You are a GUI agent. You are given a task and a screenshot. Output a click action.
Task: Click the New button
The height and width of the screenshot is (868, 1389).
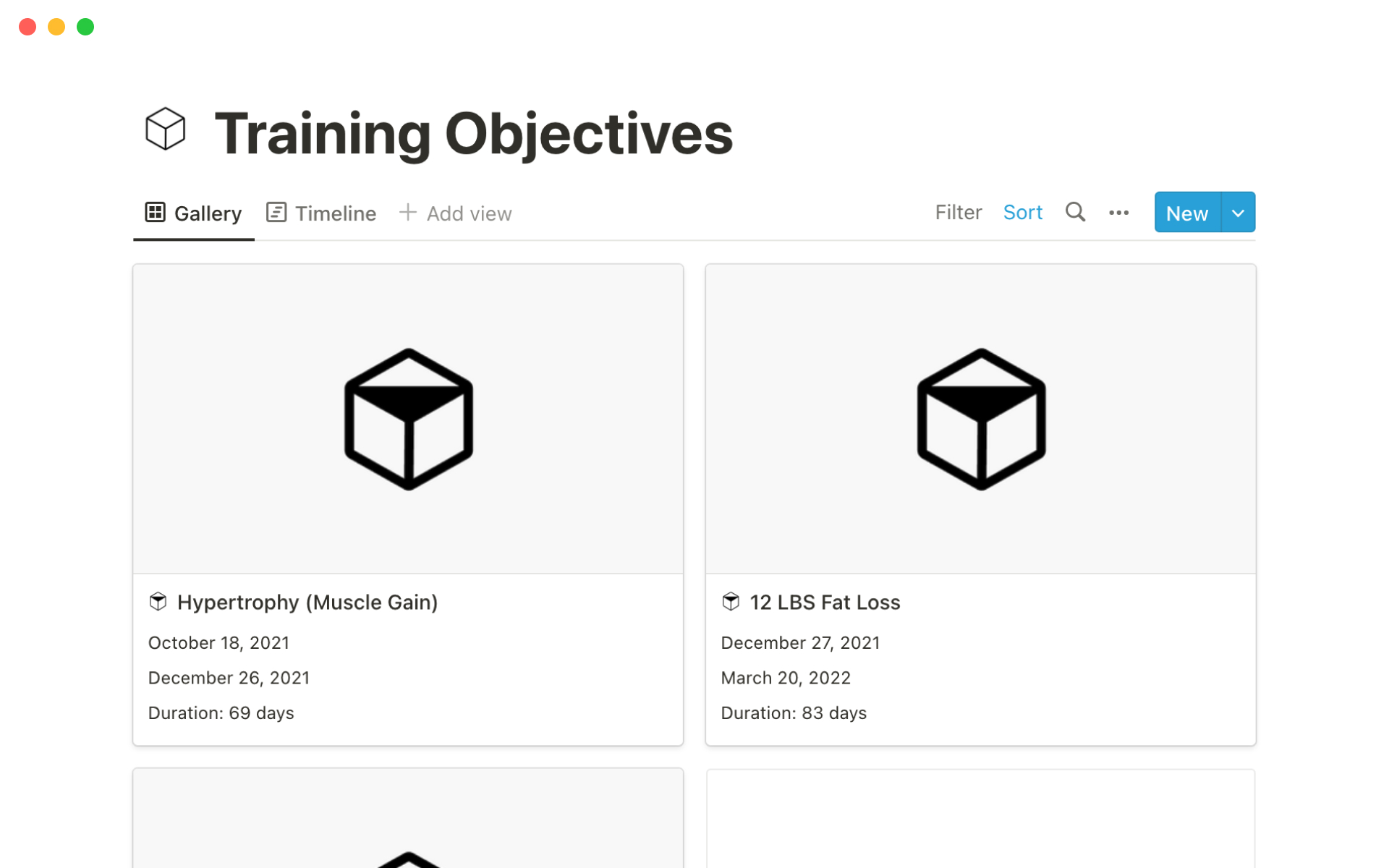(x=1186, y=213)
